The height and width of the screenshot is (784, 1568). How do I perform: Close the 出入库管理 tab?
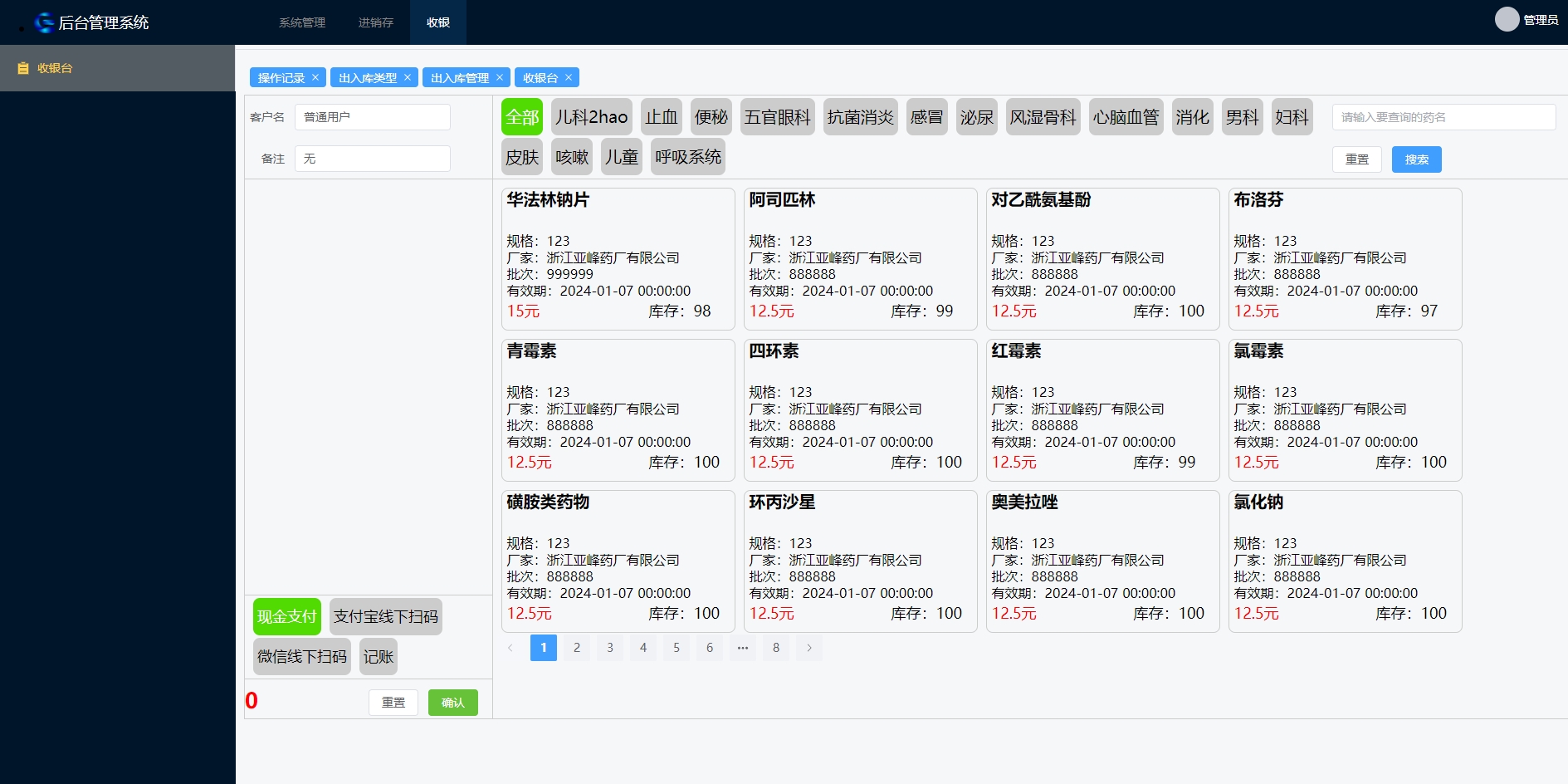pyautogui.click(x=500, y=77)
